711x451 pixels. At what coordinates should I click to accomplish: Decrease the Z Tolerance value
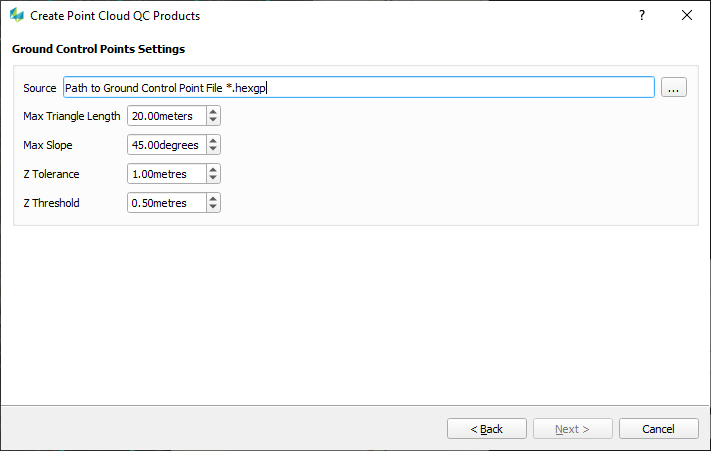[x=212, y=179]
